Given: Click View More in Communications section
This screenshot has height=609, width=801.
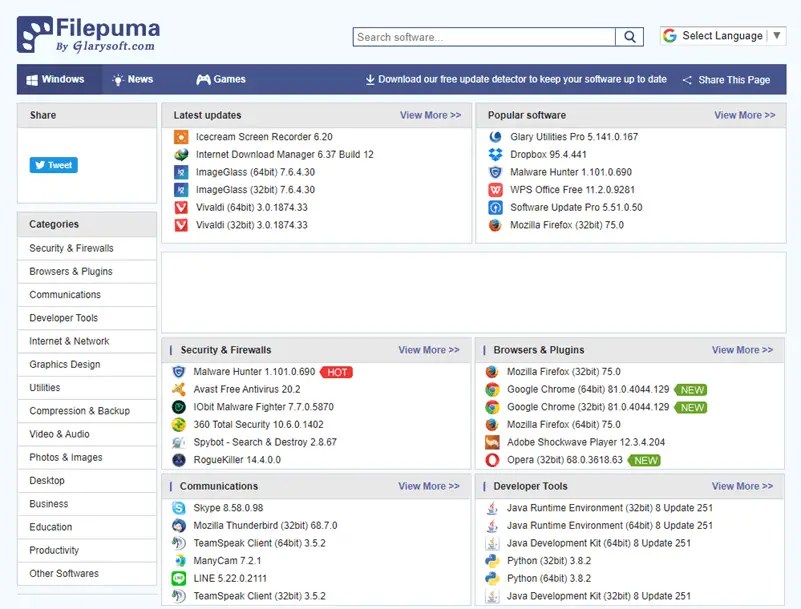Looking at the screenshot, I should [429, 486].
